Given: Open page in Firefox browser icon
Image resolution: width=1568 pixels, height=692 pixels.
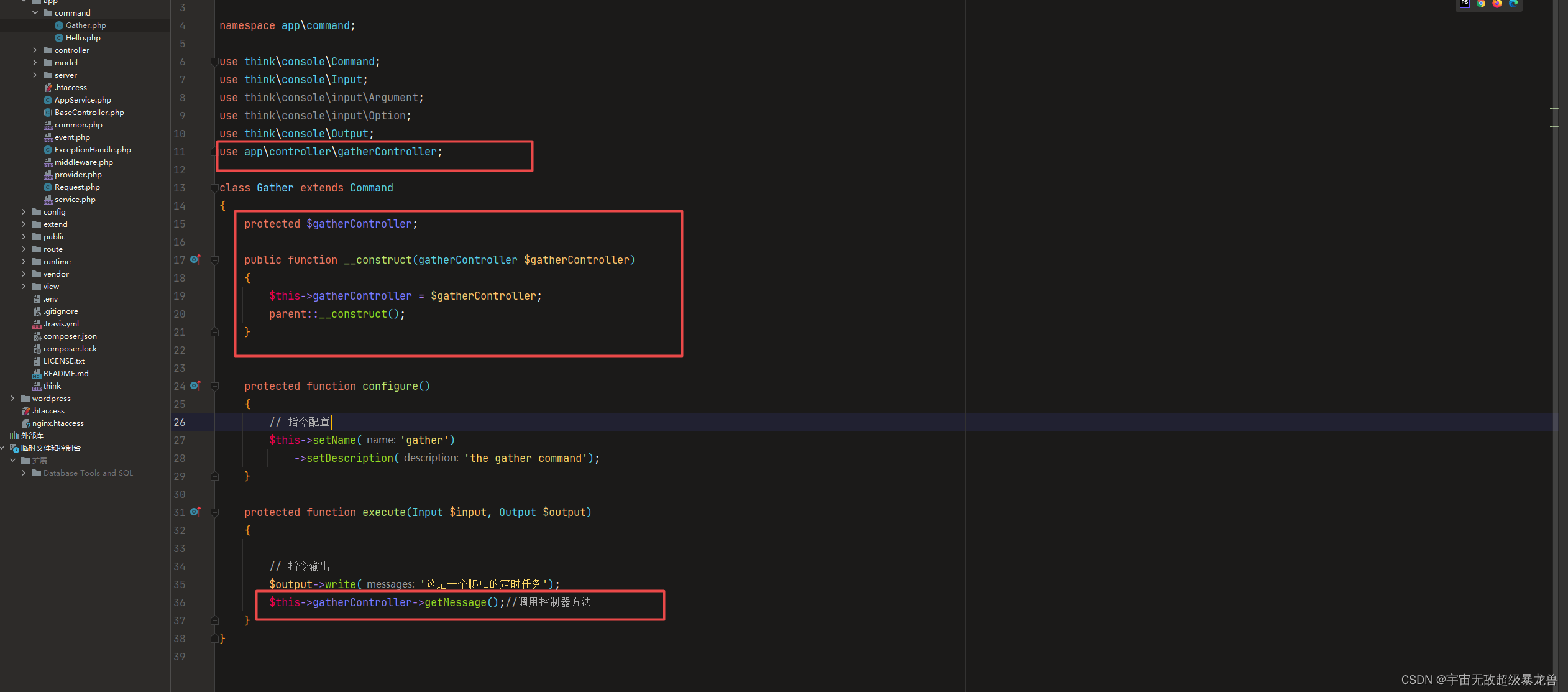Looking at the screenshot, I should (x=1497, y=3).
